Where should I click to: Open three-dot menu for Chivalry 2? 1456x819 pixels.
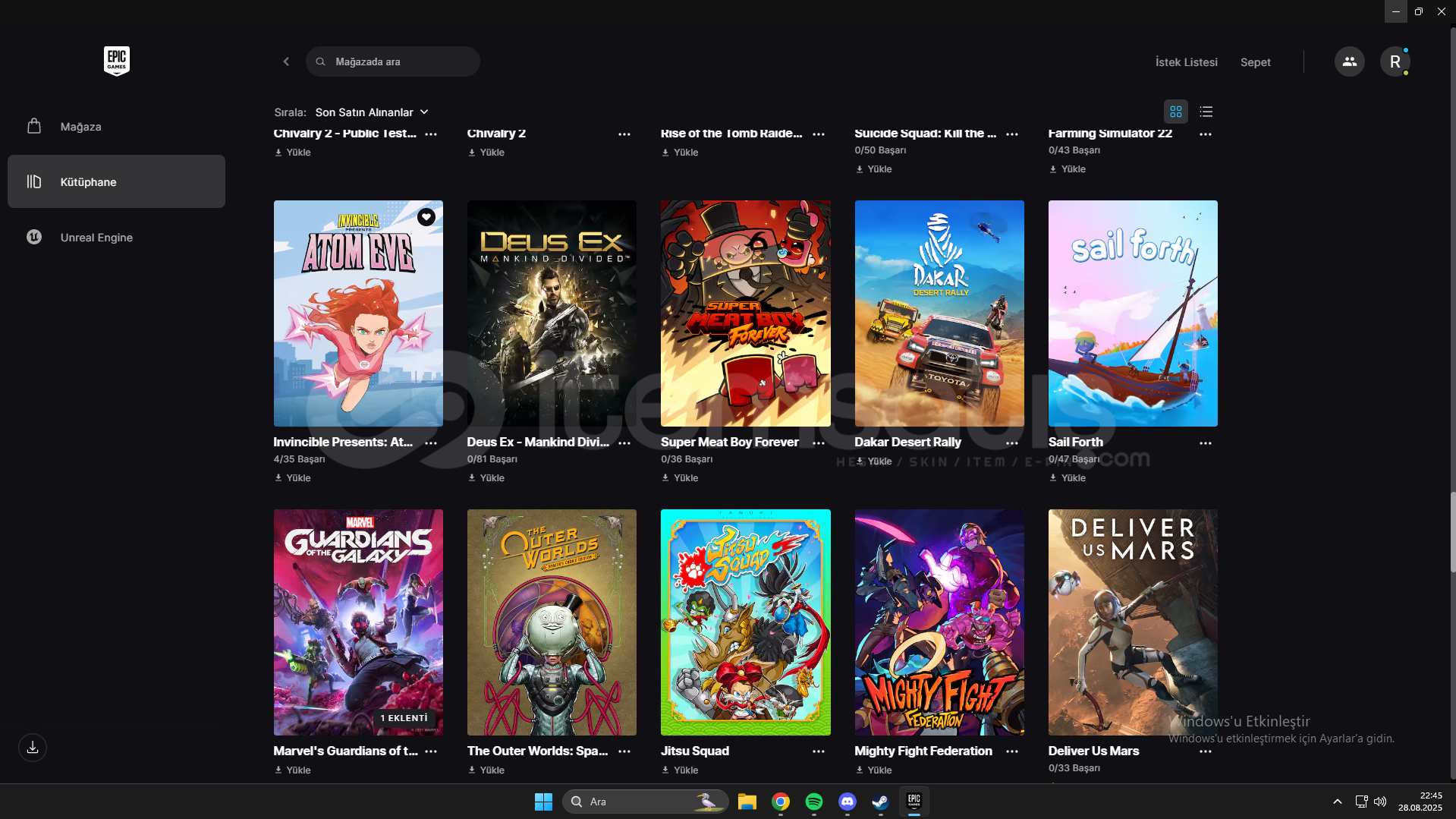[x=624, y=134]
